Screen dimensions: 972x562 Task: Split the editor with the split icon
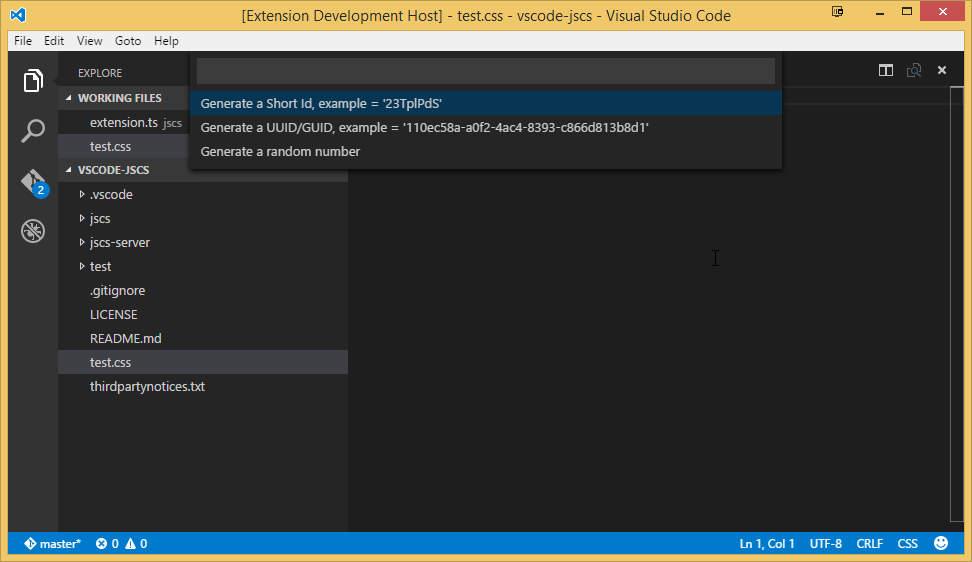[x=886, y=71]
